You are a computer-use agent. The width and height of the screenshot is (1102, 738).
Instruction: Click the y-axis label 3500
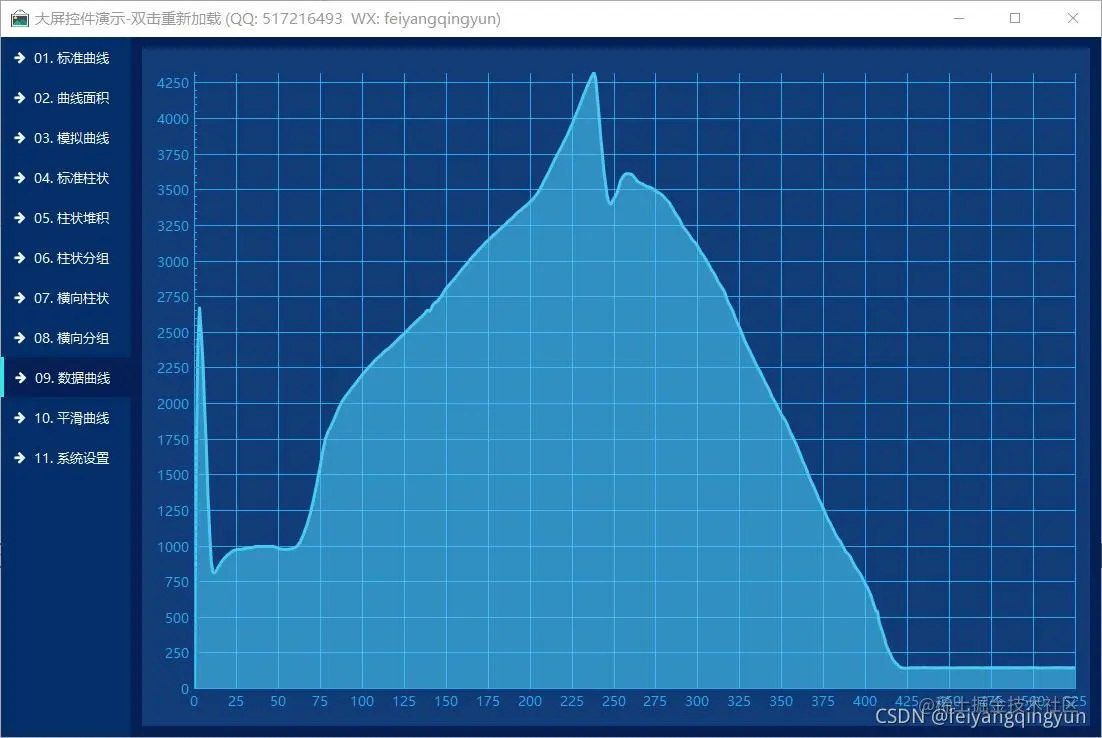point(172,190)
